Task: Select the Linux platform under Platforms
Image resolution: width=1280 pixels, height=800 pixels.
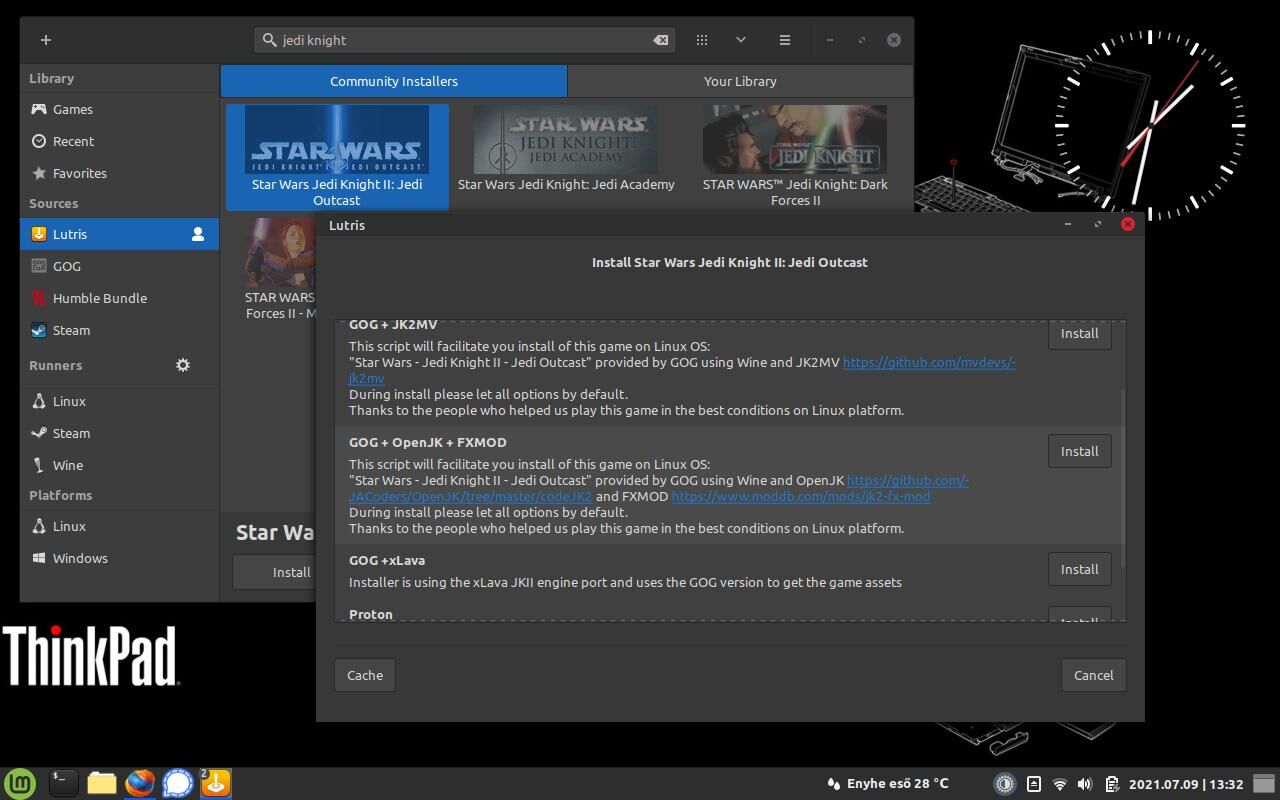Action: click(x=119, y=526)
